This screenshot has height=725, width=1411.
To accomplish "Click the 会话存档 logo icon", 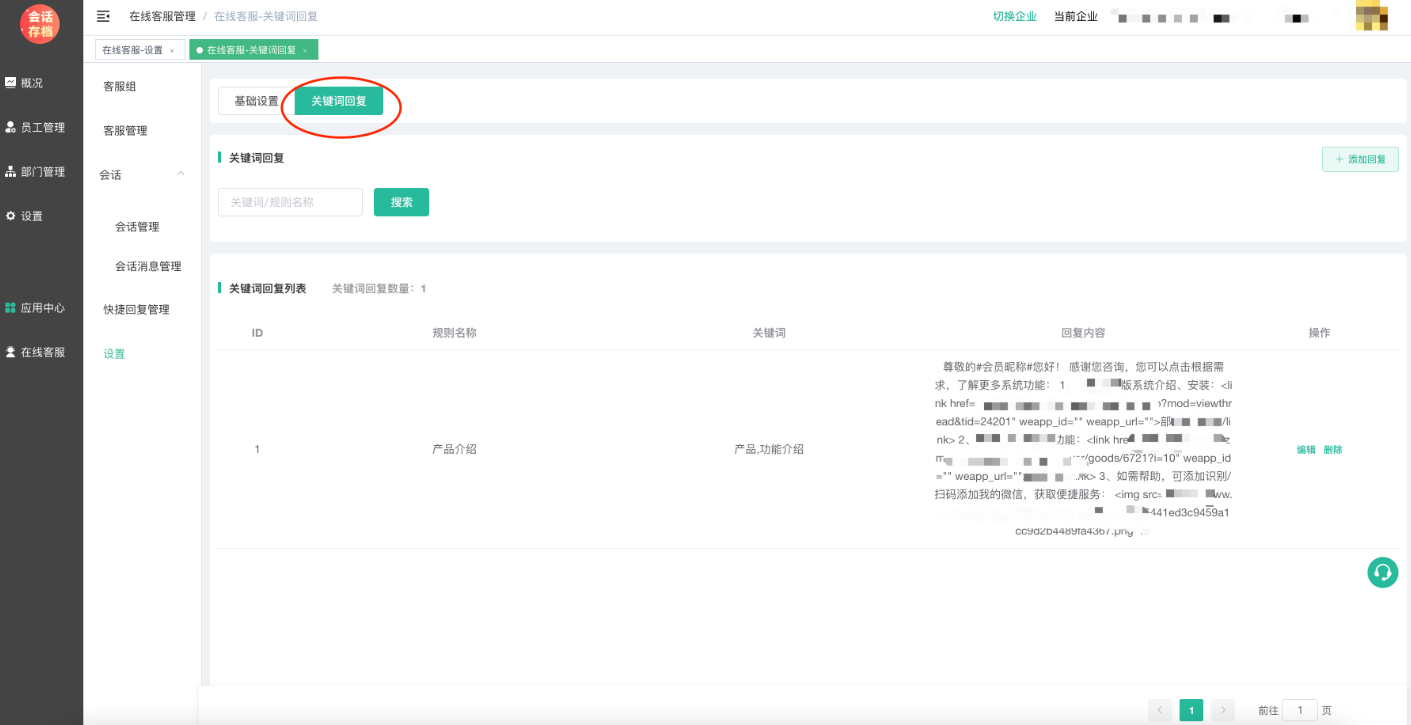I will [x=40, y=24].
